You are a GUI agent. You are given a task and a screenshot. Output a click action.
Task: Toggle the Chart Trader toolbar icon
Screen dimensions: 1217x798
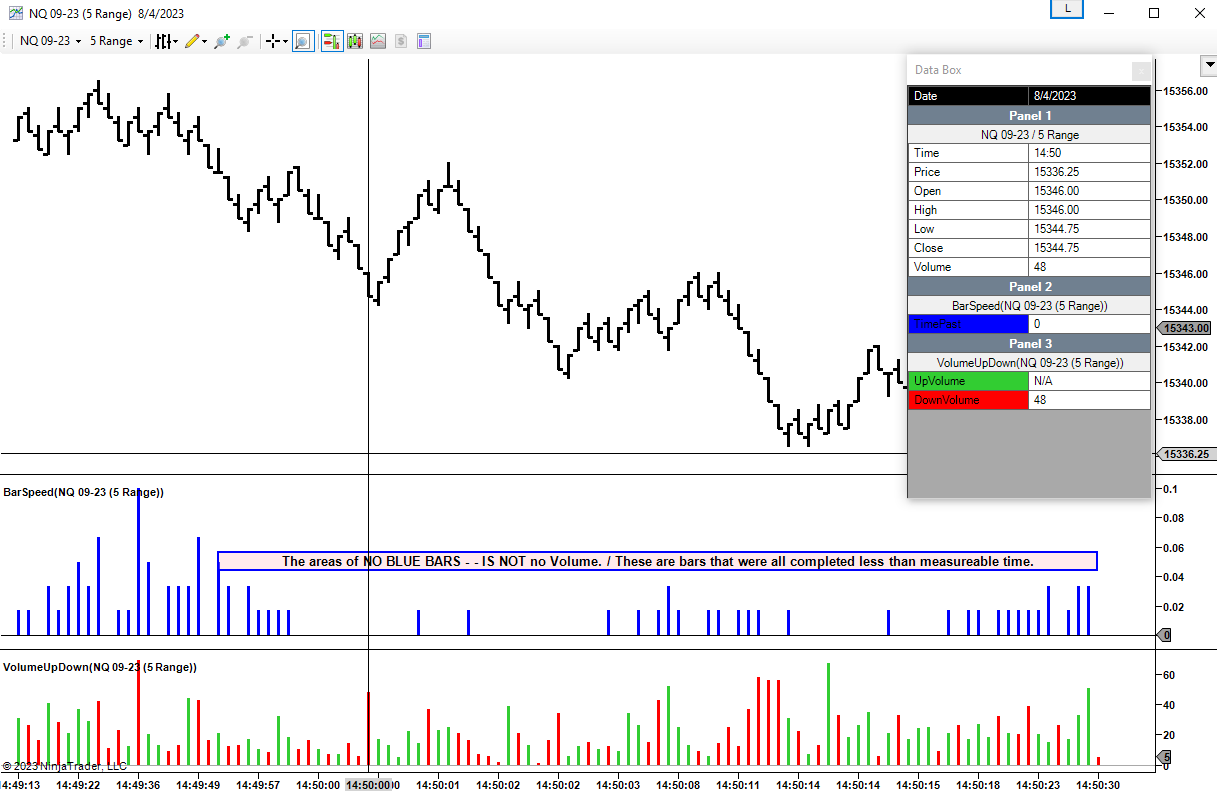click(x=331, y=41)
